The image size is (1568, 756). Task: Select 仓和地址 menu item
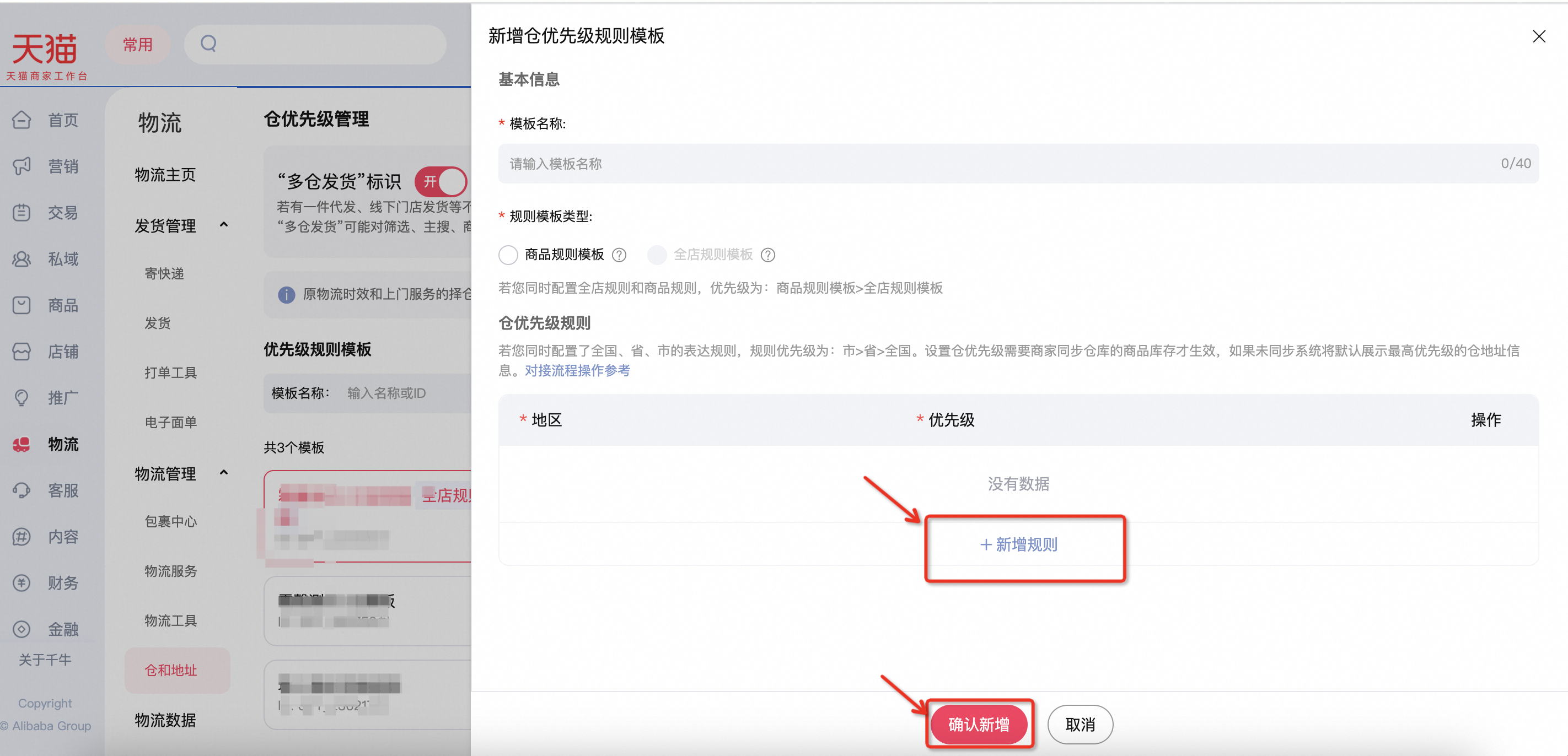coord(177,670)
